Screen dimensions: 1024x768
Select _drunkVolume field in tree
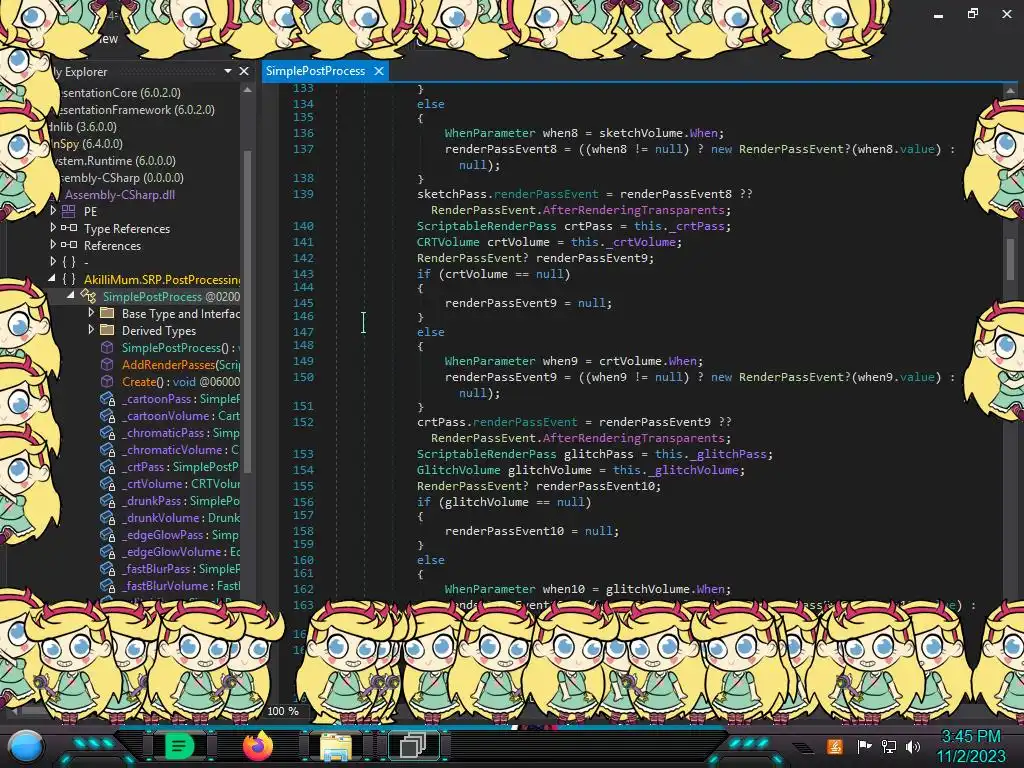180,517
